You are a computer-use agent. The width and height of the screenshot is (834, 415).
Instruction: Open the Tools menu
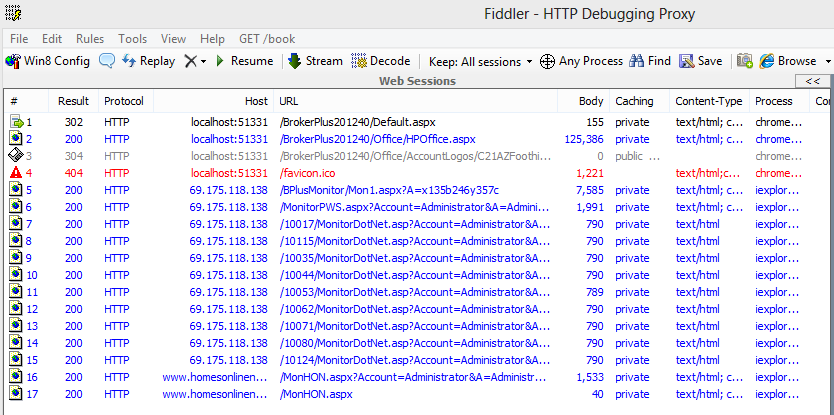[x=132, y=38]
